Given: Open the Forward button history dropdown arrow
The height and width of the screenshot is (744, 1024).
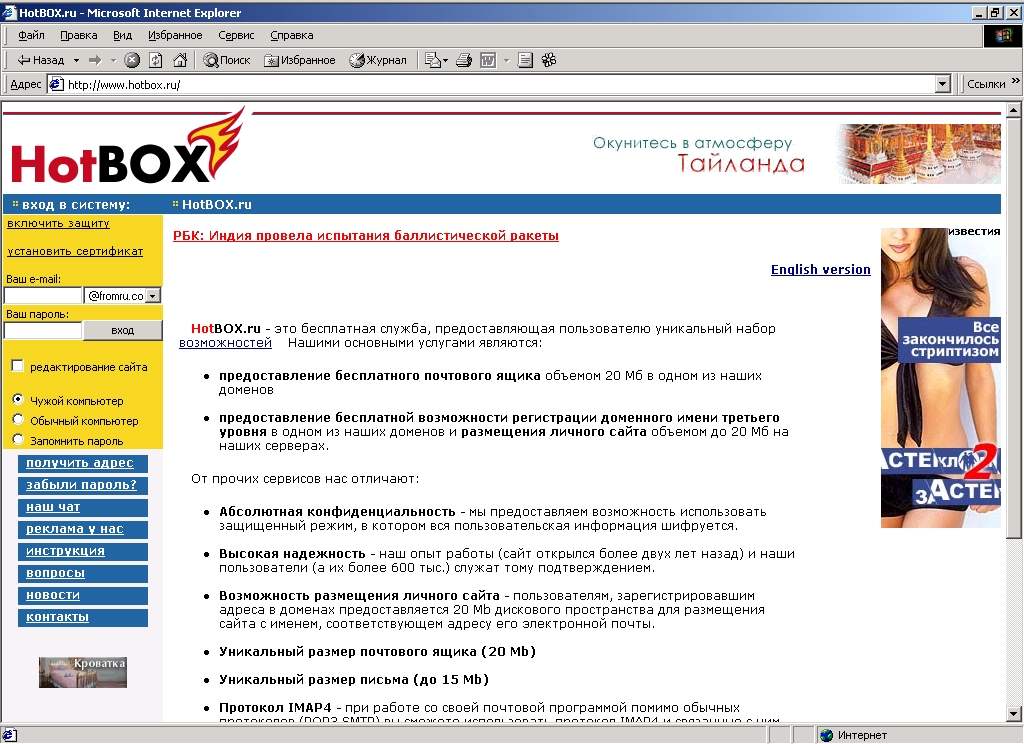Looking at the screenshot, I should [113, 60].
